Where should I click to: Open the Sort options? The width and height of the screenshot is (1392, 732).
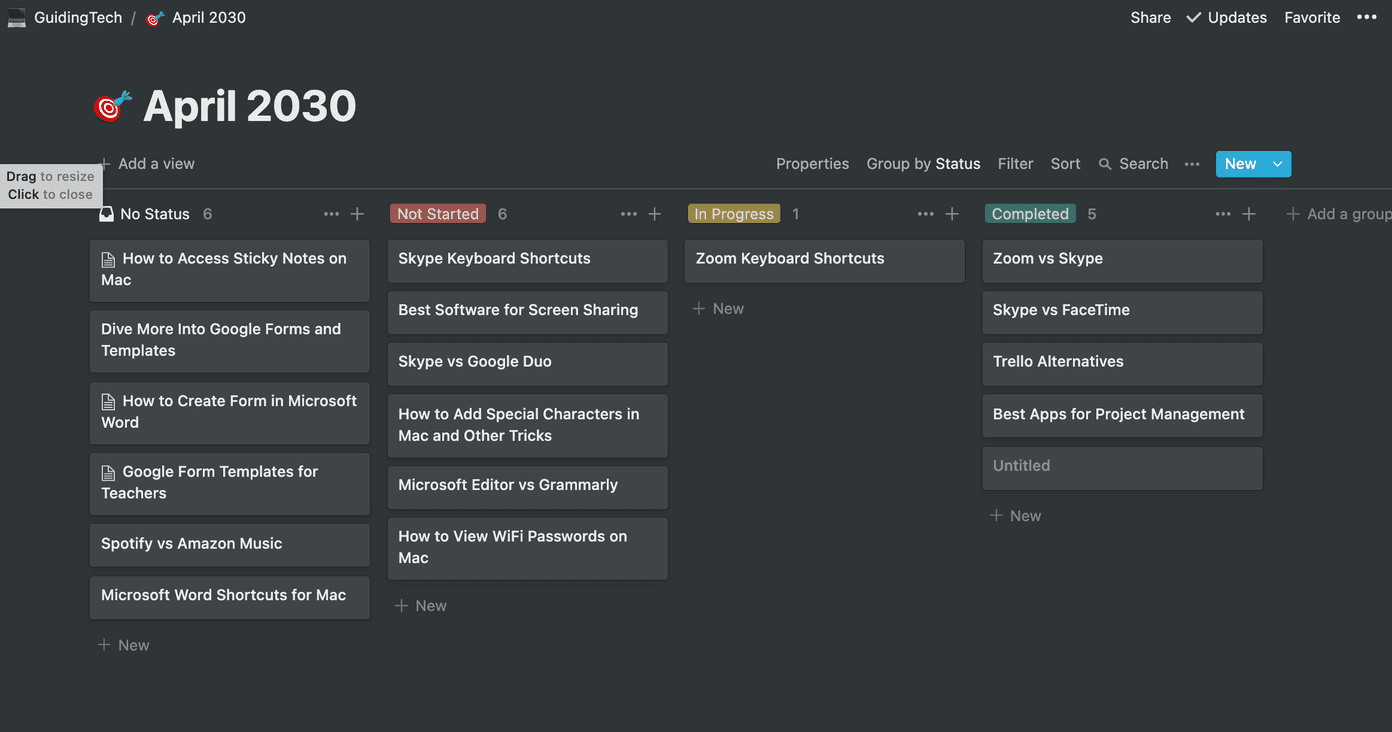(x=1065, y=164)
